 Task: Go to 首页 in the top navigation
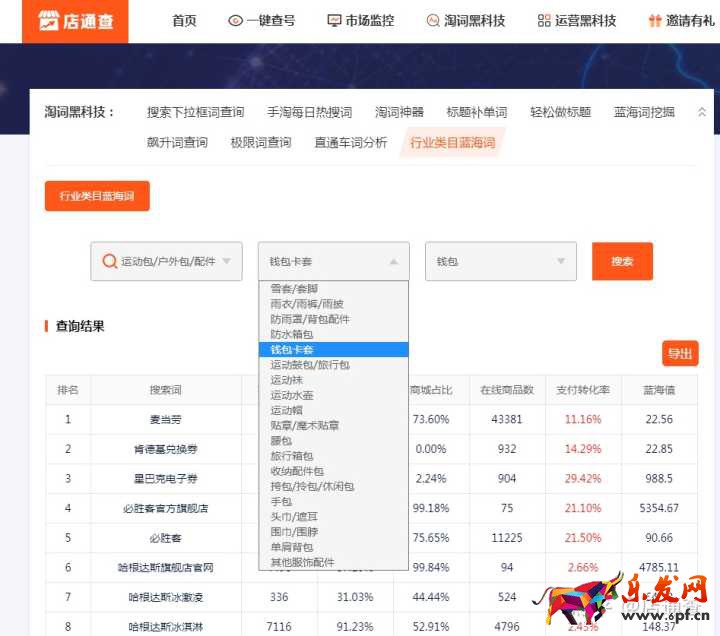click(184, 21)
